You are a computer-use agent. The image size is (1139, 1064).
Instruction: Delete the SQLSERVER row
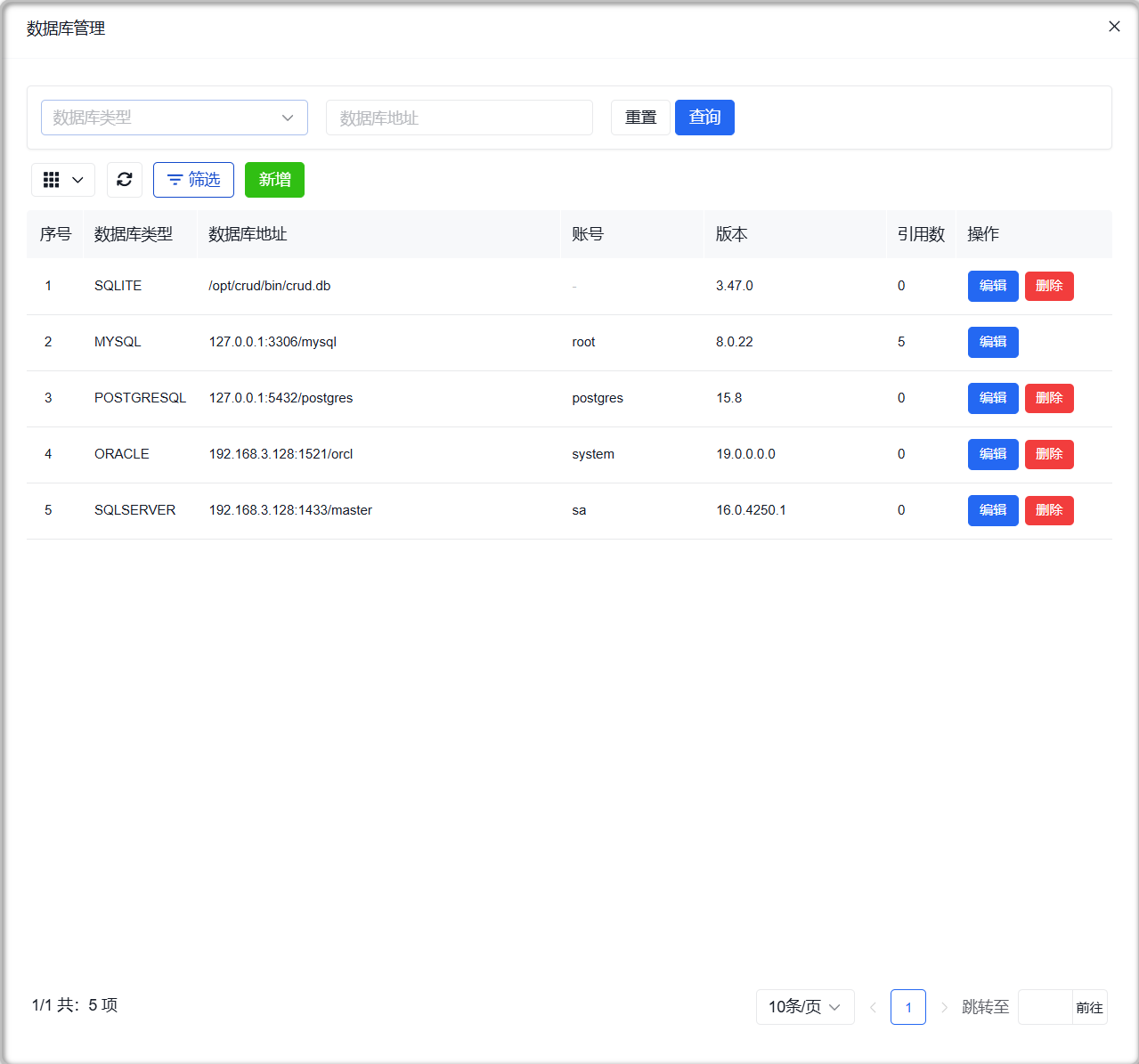pos(1049,510)
